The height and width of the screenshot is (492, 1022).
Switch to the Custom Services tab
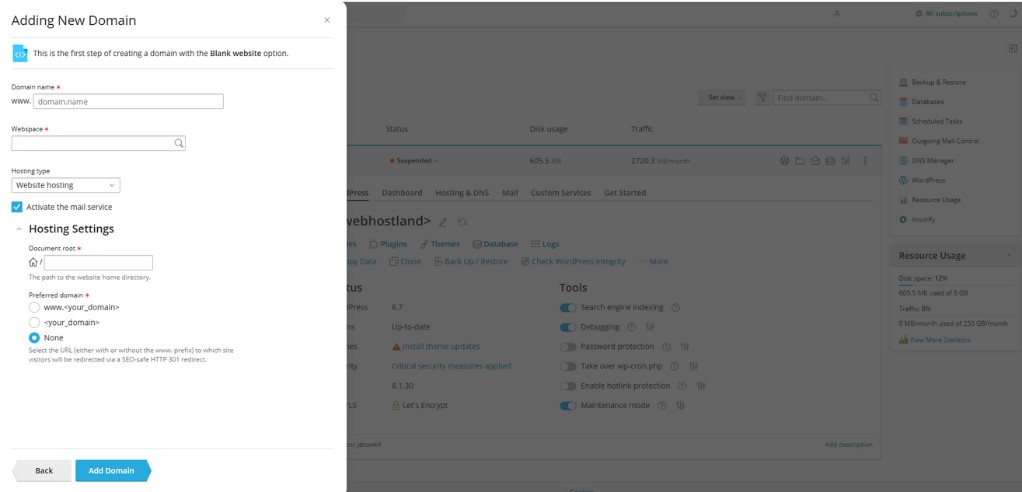[x=560, y=193]
